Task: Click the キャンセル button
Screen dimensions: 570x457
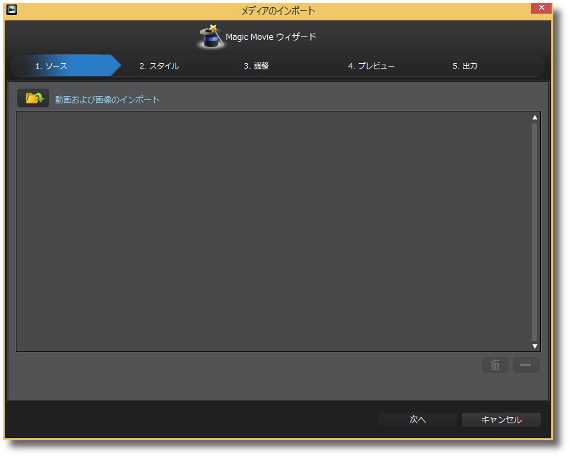Action: 501,420
